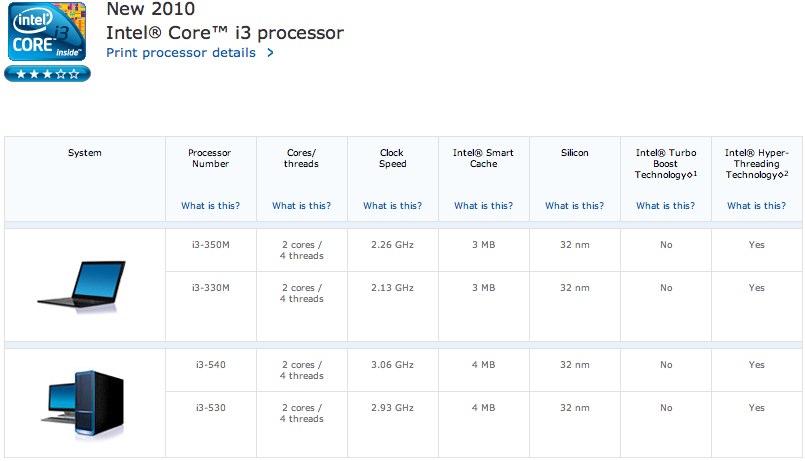The height and width of the screenshot is (461, 805).
Task: Click the Intel Core inside logo badge
Action: [x=46, y=32]
